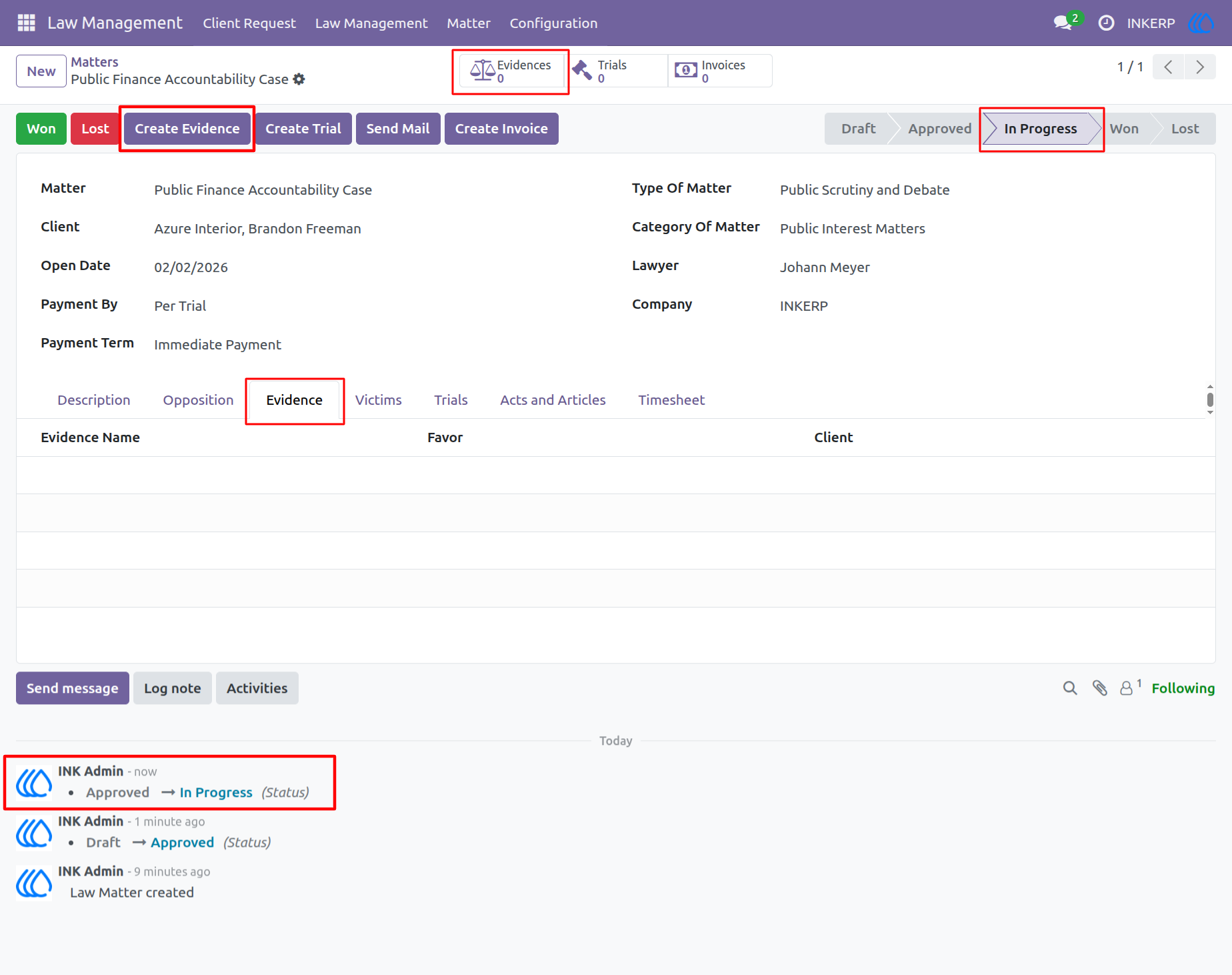Click the tabs area vertical scrollbar
The height and width of the screenshot is (975, 1232).
(x=1210, y=399)
